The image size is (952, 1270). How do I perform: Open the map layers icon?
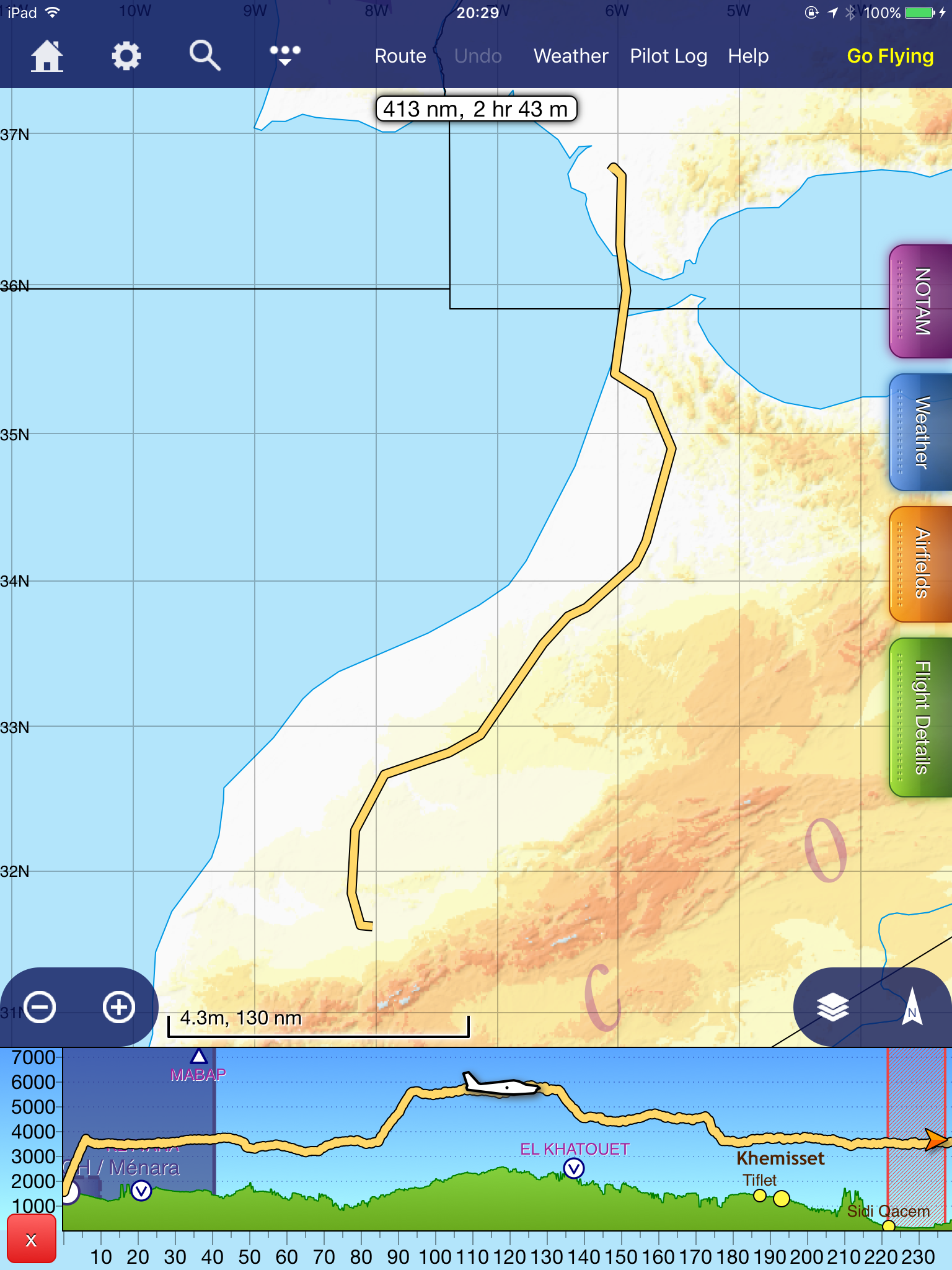(832, 1006)
